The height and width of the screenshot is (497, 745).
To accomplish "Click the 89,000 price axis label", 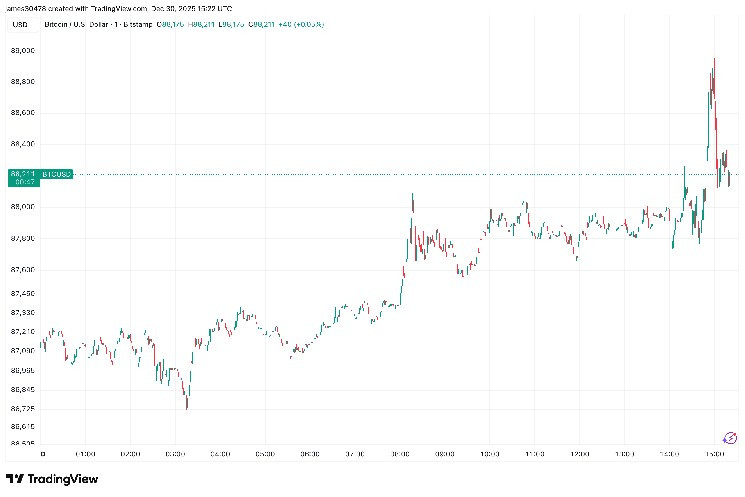I will click(x=22, y=49).
